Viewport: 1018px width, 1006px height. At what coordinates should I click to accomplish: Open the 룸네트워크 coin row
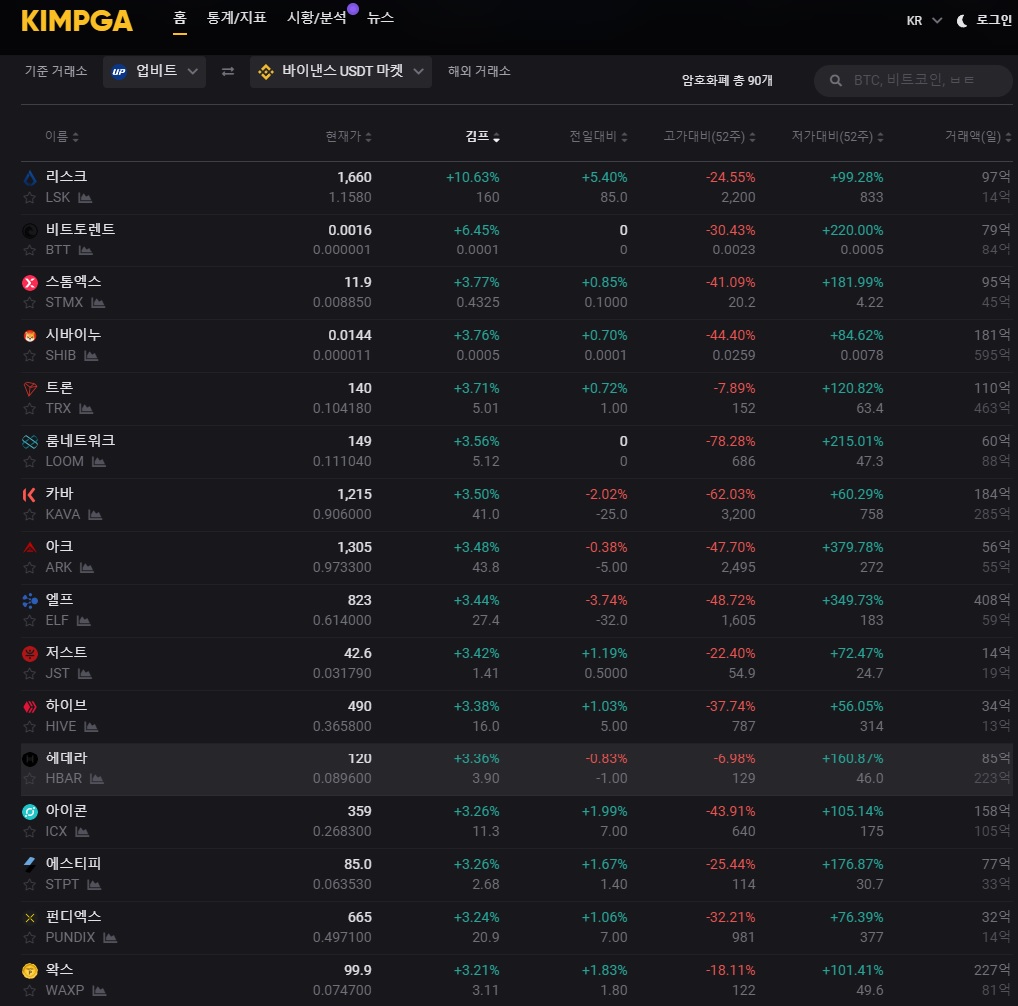[x=516, y=452]
